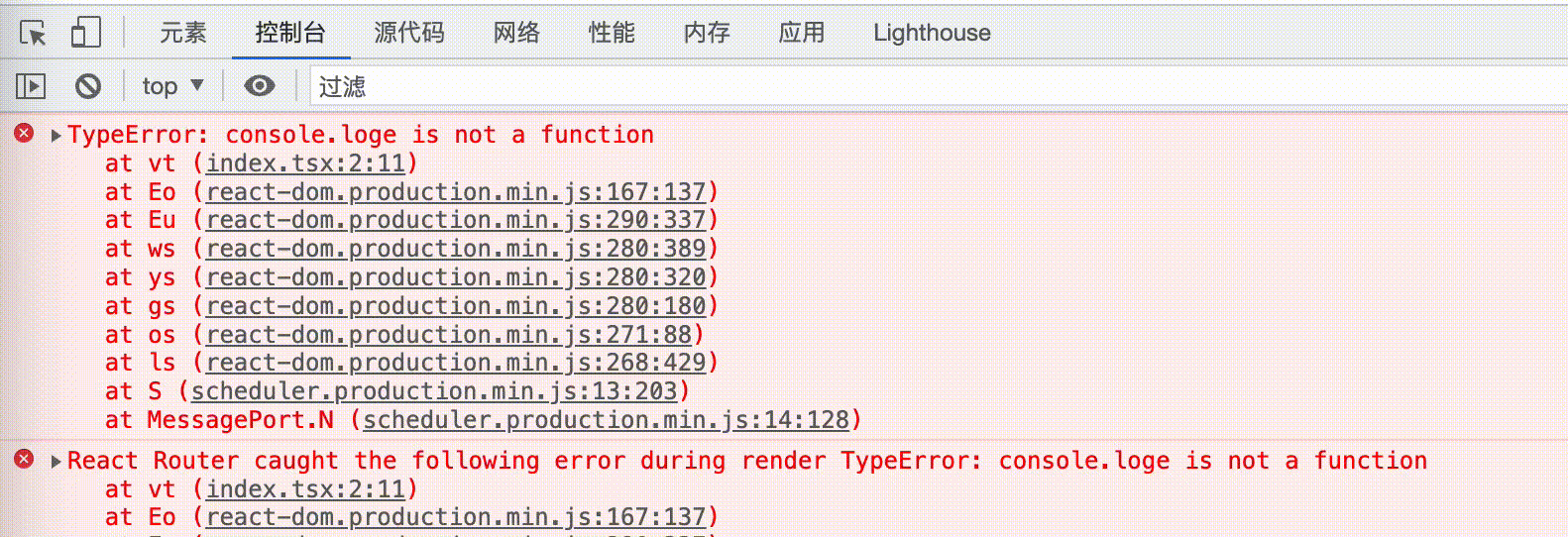Open react-dom.production.min.js:290:337 link
Image resolution: width=1568 pixels, height=537 pixels.
456,220
